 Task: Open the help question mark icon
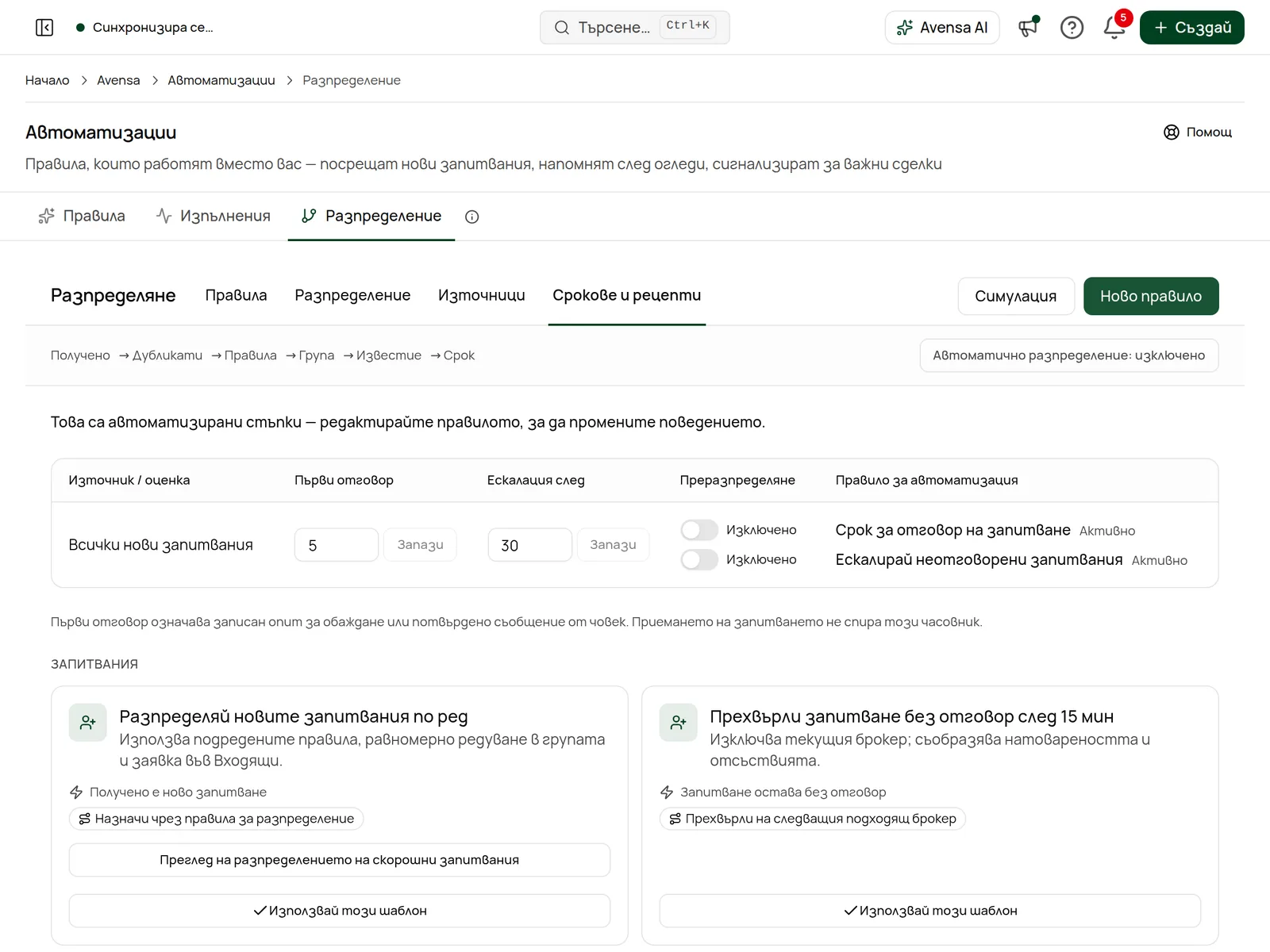pos(1072,28)
